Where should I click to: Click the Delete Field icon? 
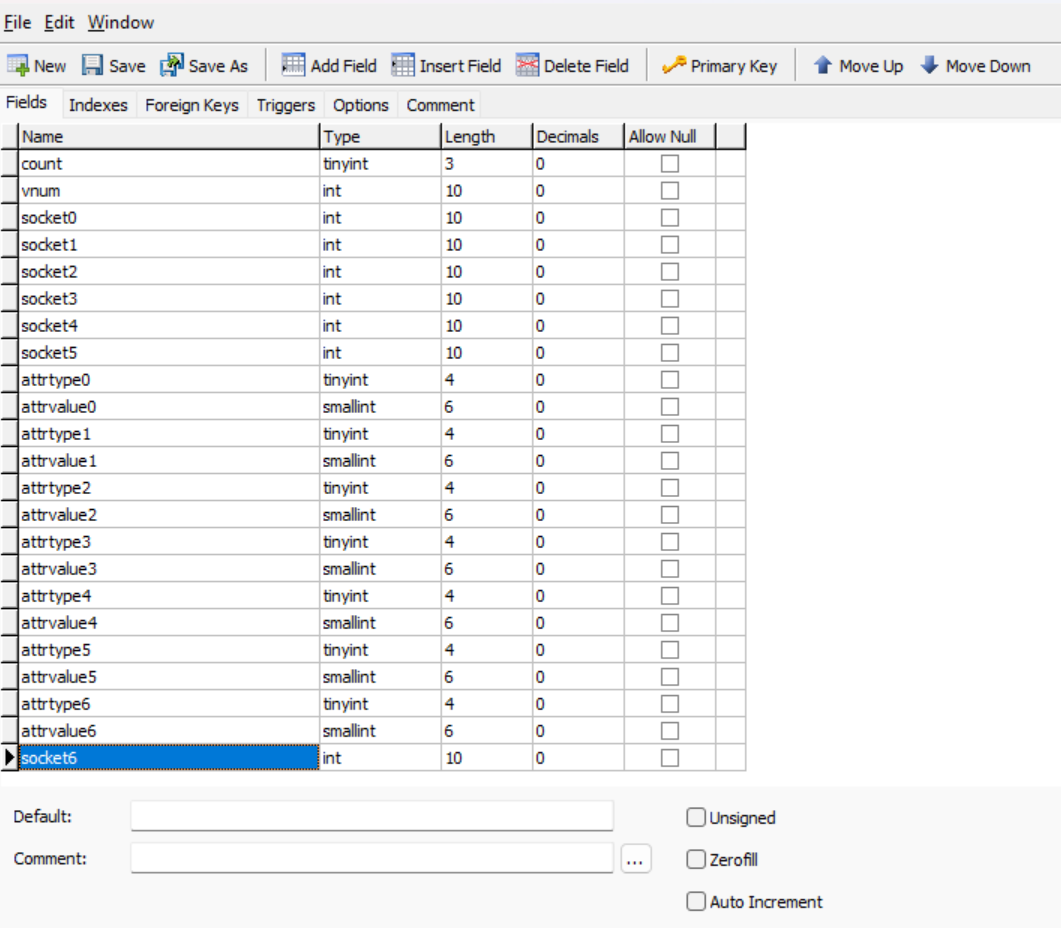point(527,66)
